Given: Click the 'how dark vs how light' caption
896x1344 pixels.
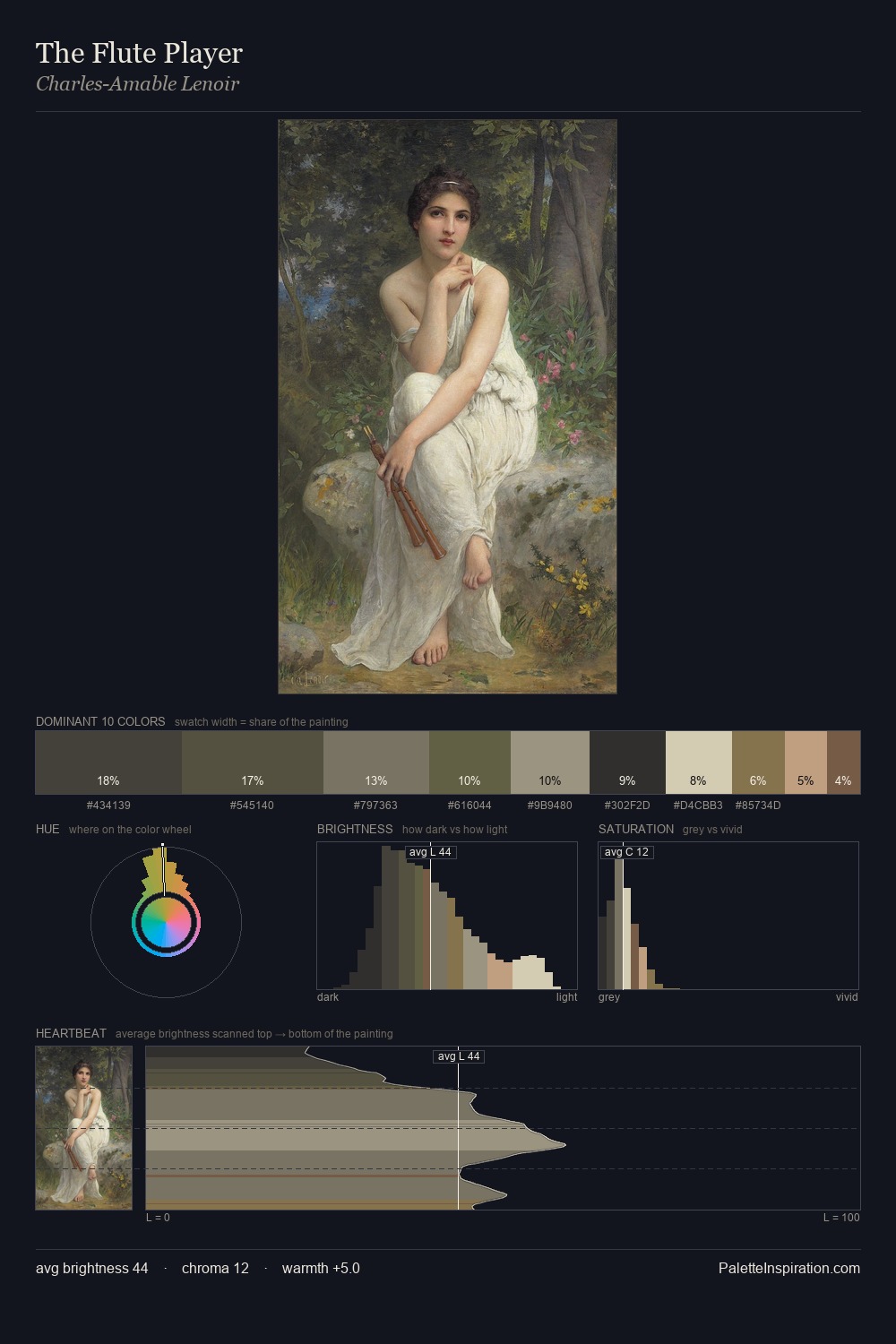Looking at the screenshot, I should pyautogui.click(x=455, y=830).
